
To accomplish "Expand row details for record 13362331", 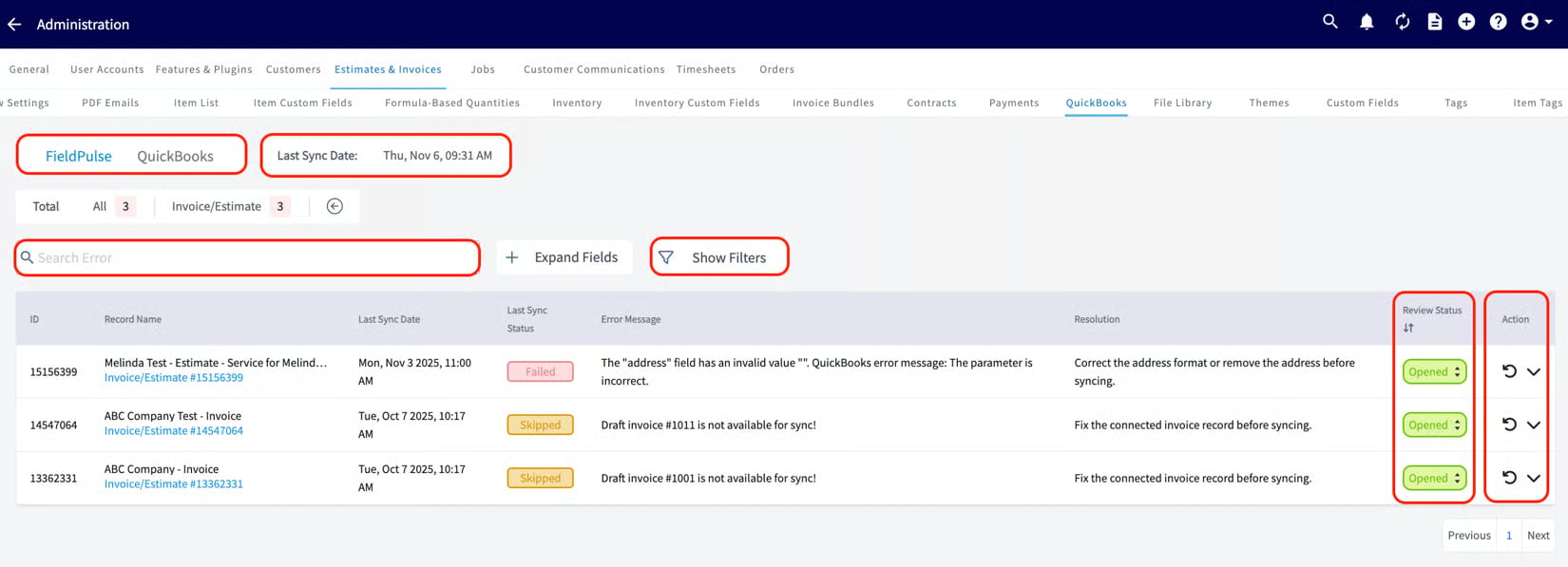I will tap(1534, 479).
